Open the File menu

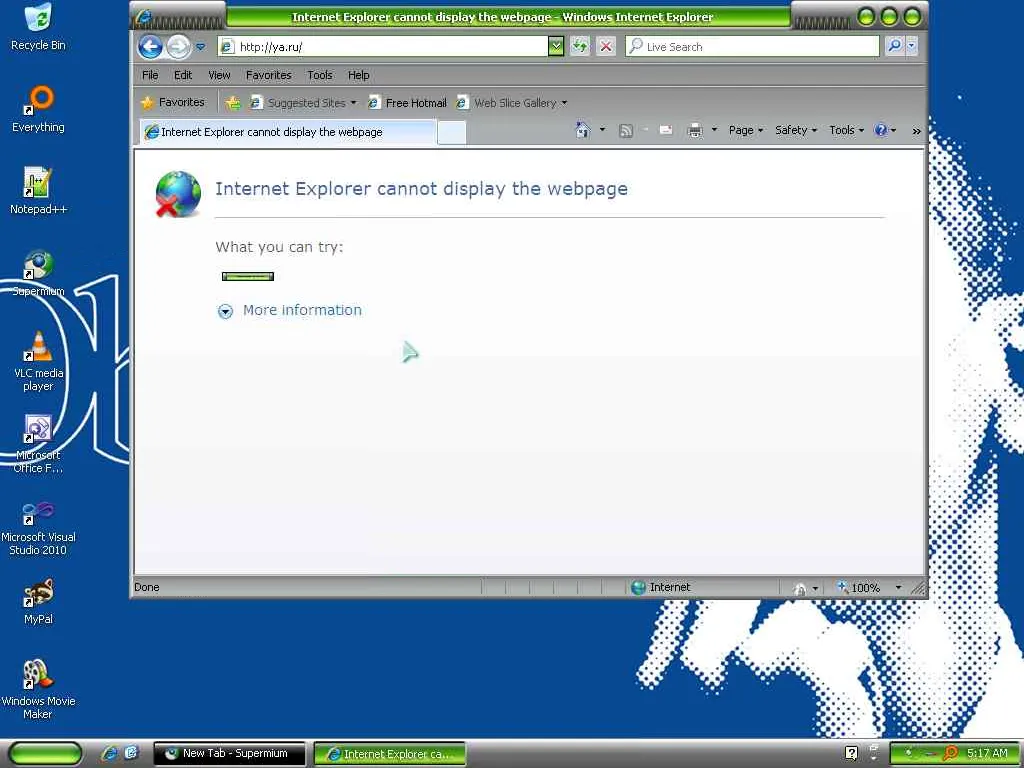pos(150,75)
